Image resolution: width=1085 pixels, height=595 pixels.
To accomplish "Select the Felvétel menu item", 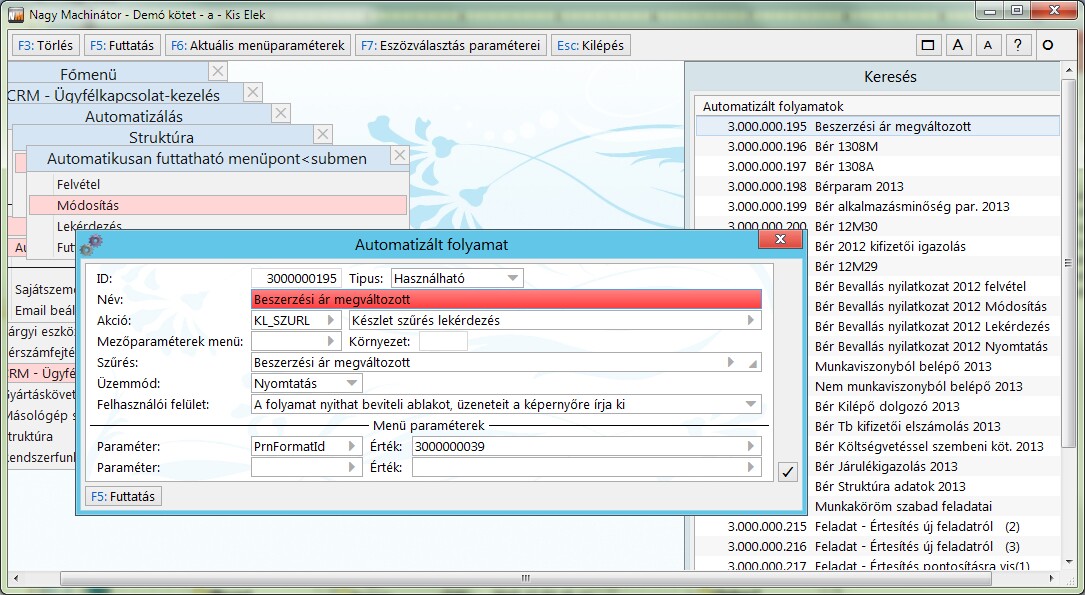I will click(x=218, y=185).
